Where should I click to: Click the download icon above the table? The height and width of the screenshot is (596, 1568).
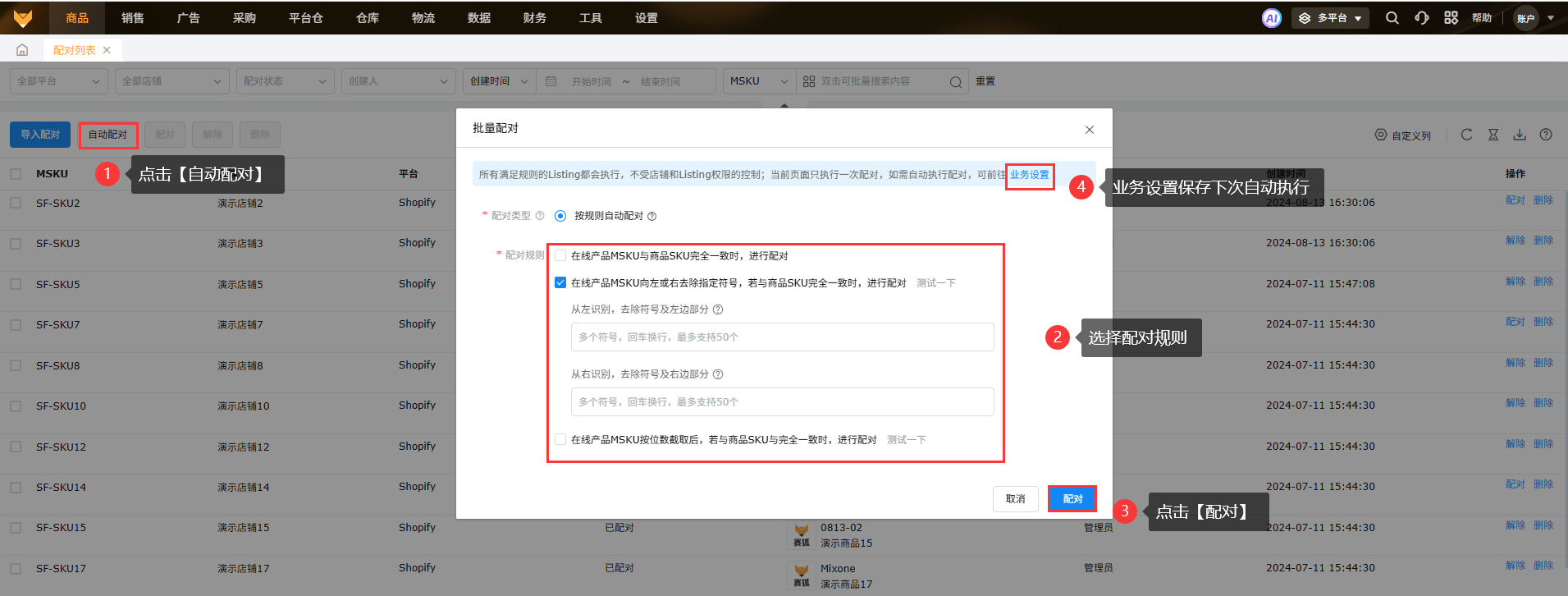(1520, 135)
